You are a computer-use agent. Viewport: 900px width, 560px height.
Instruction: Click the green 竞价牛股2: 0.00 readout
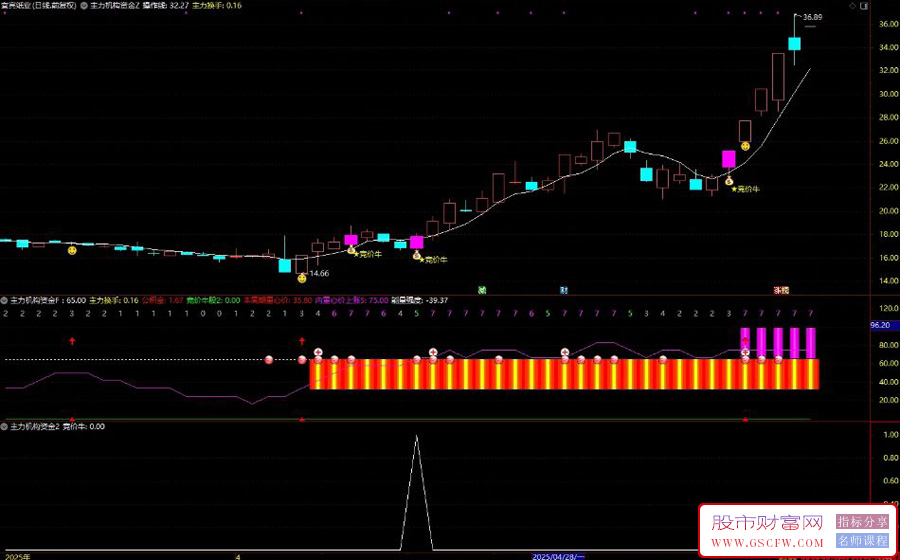click(214, 300)
